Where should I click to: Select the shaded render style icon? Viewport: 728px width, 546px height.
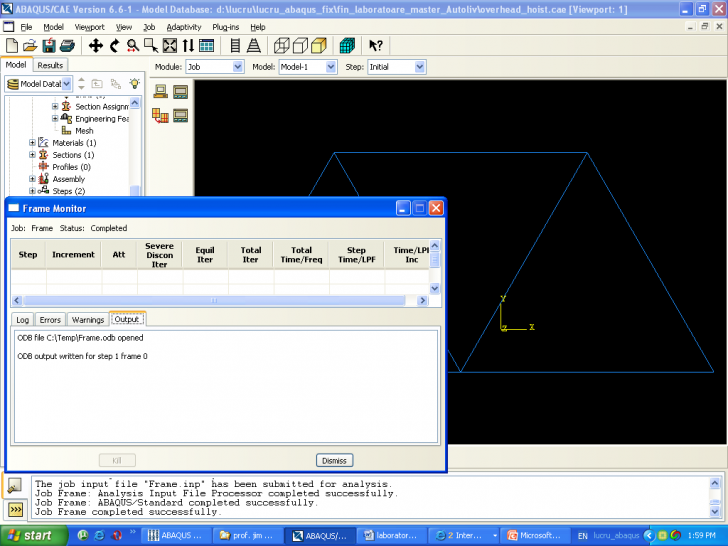tap(318, 46)
